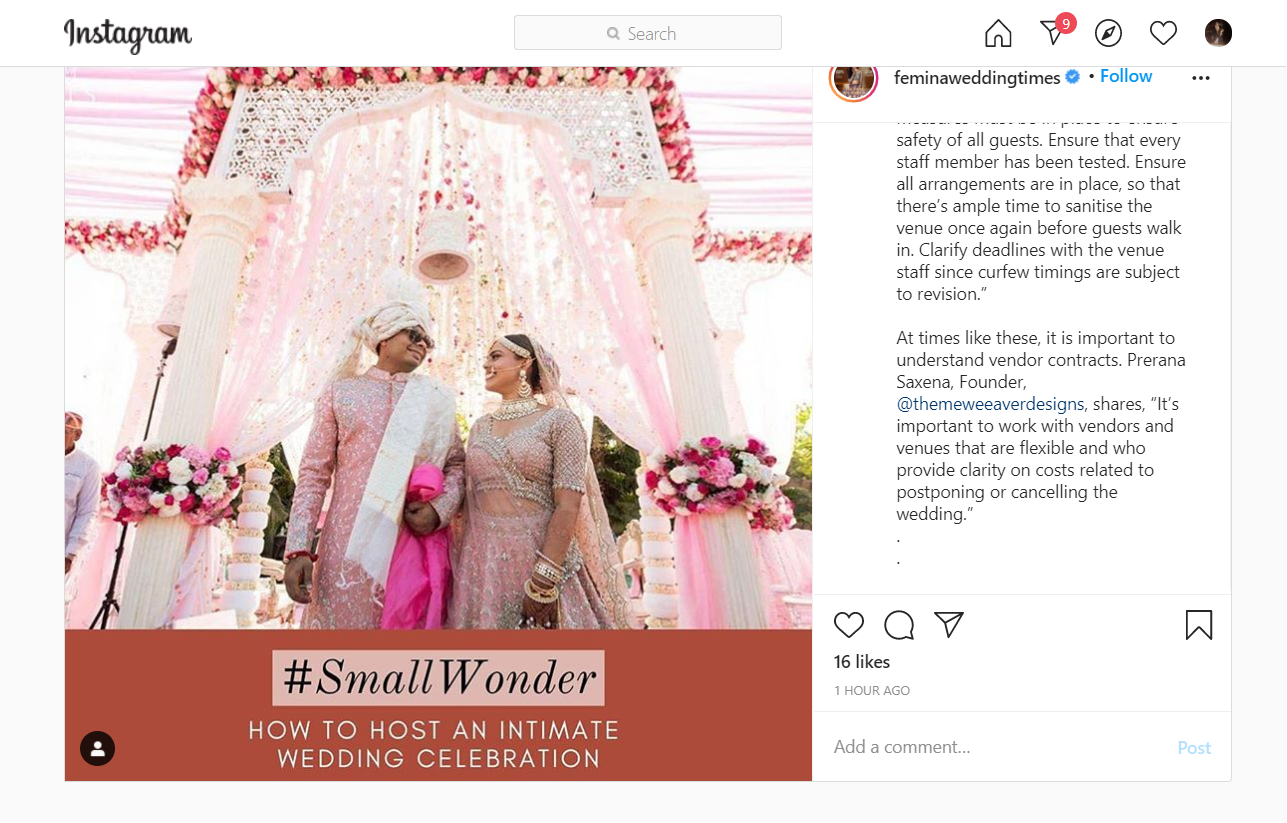This screenshot has height=823, width=1287.
Task: Open feminaweddingtimes username link
Action: (977, 78)
